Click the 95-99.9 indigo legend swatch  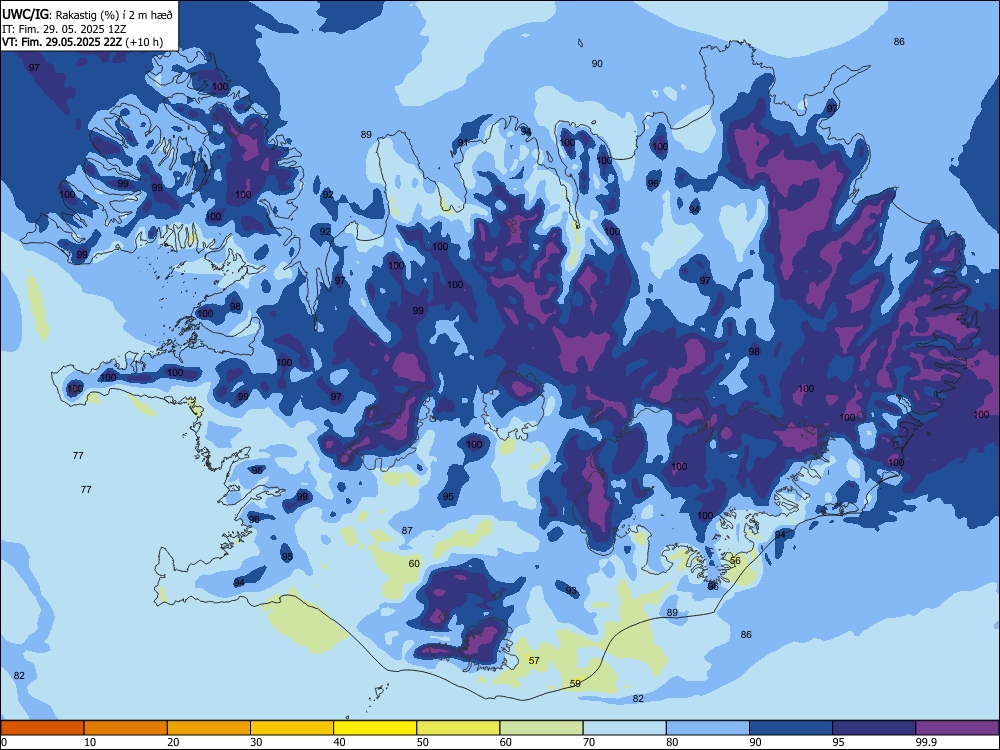click(874, 728)
